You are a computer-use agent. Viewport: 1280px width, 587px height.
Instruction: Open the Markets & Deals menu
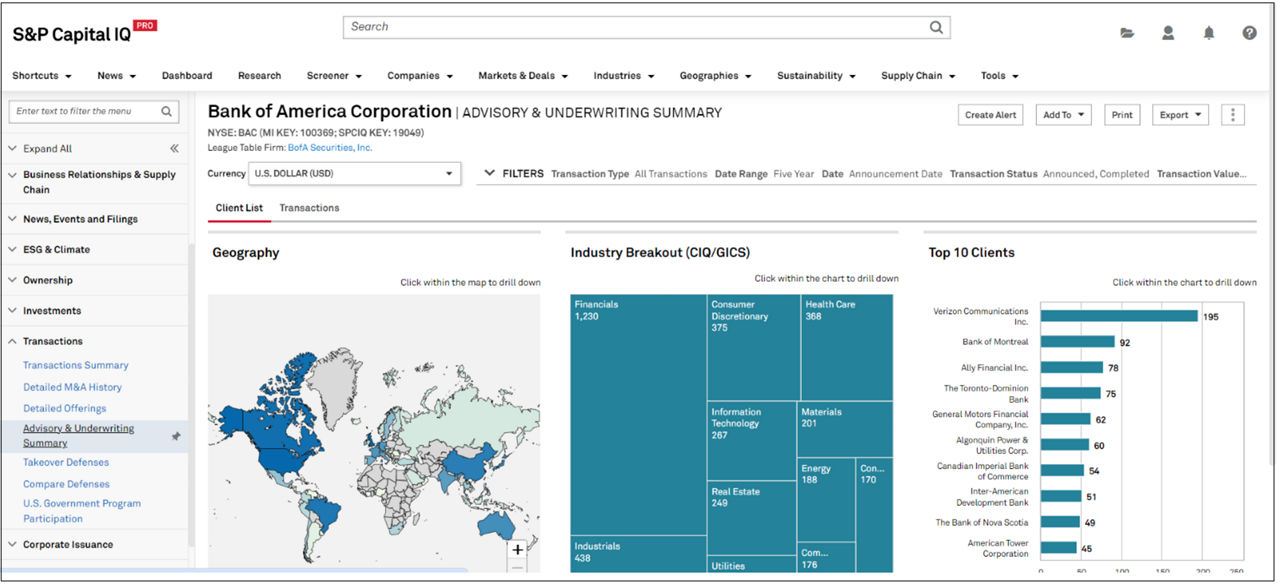[x=523, y=76]
